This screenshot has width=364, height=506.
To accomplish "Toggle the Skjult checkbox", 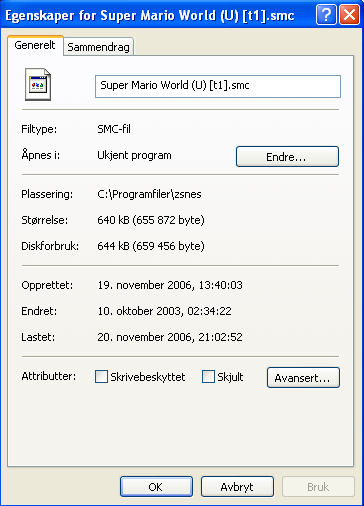I will 208,377.
